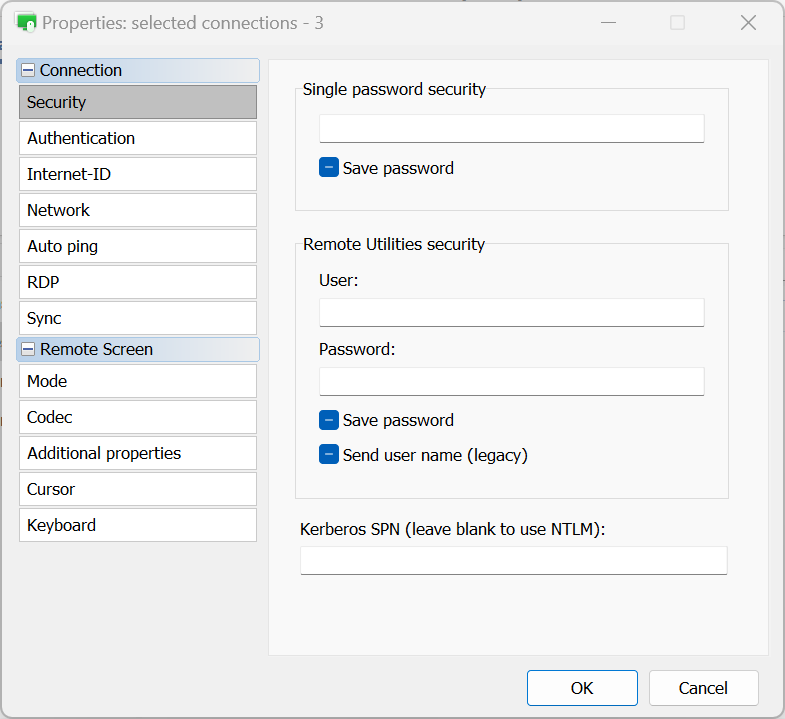Open the Authentication settings page
Image resolution: width=785 pixels, height=719 pixels.
click(x=138, y=138)
